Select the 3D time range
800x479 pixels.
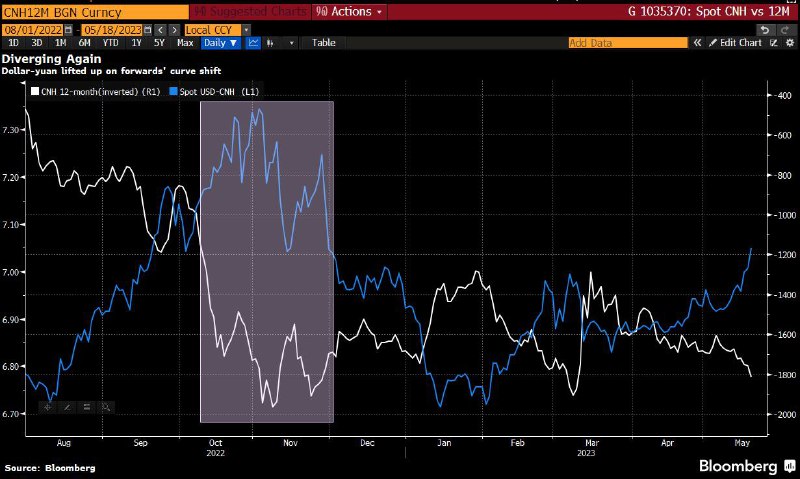37,43
